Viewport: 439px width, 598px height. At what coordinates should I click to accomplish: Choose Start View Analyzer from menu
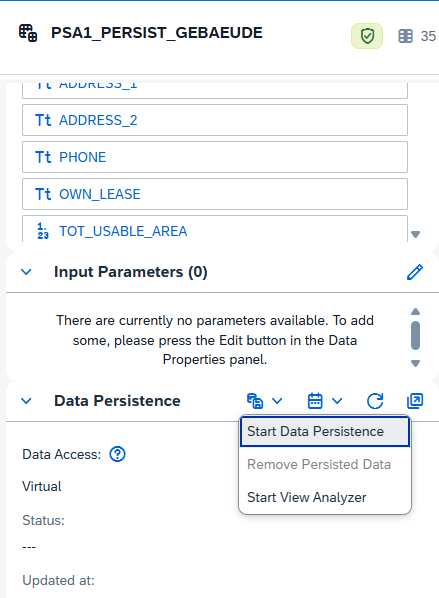(x=325, y=497)
